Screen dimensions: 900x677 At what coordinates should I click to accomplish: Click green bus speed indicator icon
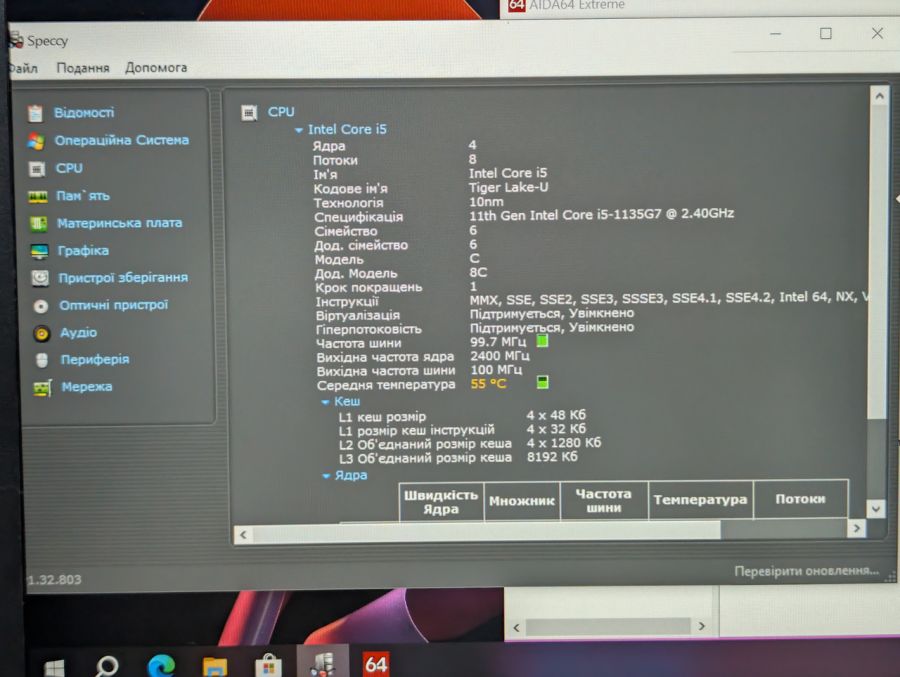point(542,341)
